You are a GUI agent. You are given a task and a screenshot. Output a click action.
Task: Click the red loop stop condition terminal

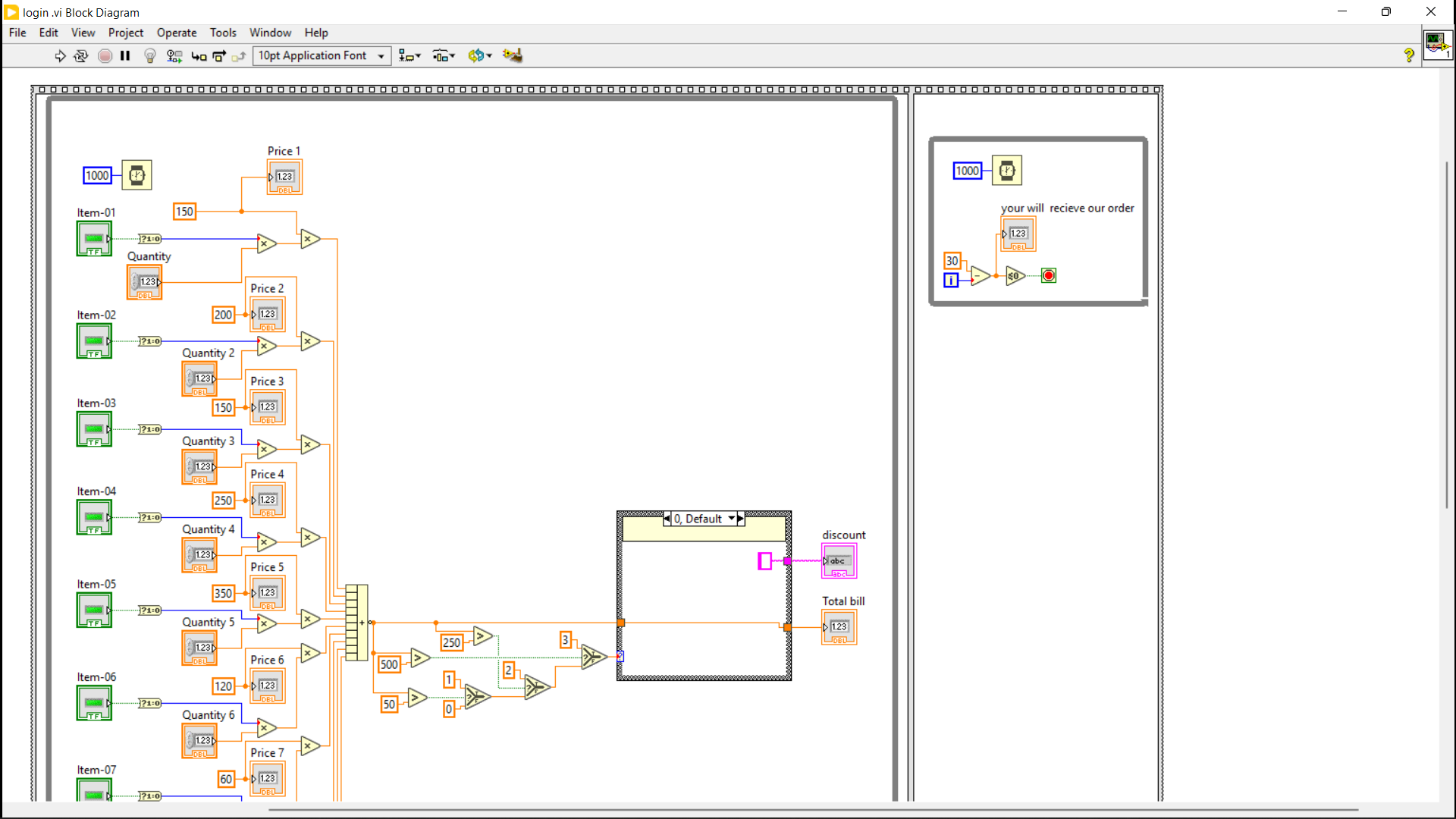click(x=1048, y=275)
